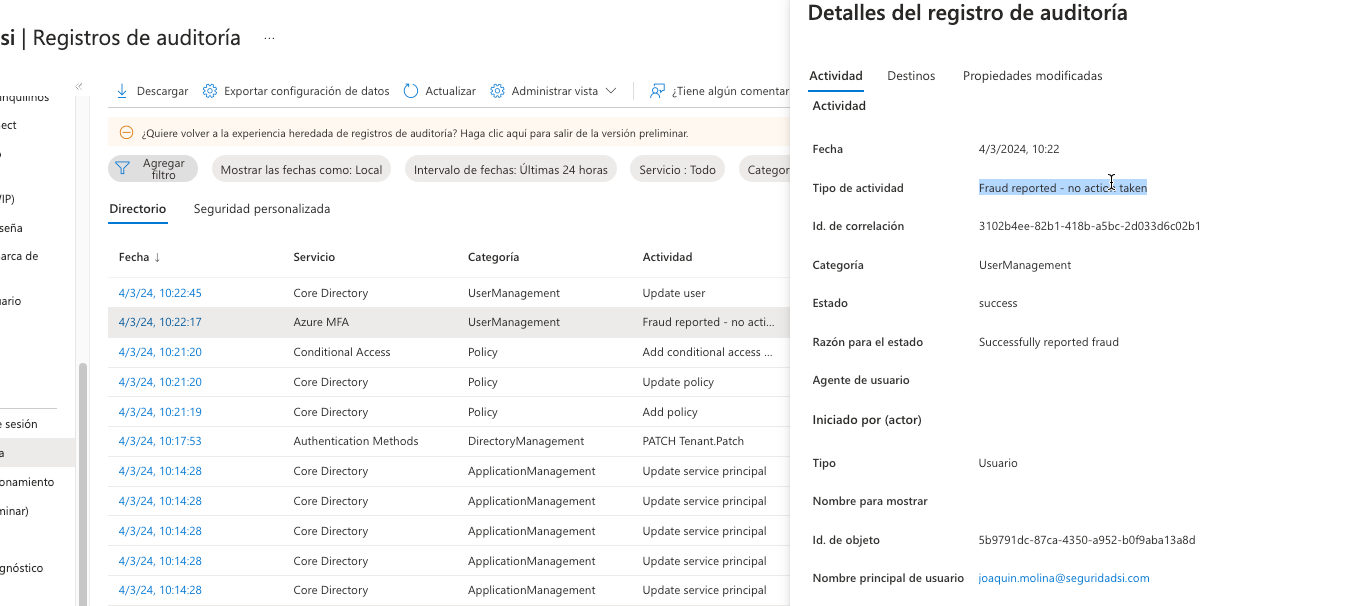
Task: Click the Exportar configuración de datos gear icon
Action: point(210,91)
